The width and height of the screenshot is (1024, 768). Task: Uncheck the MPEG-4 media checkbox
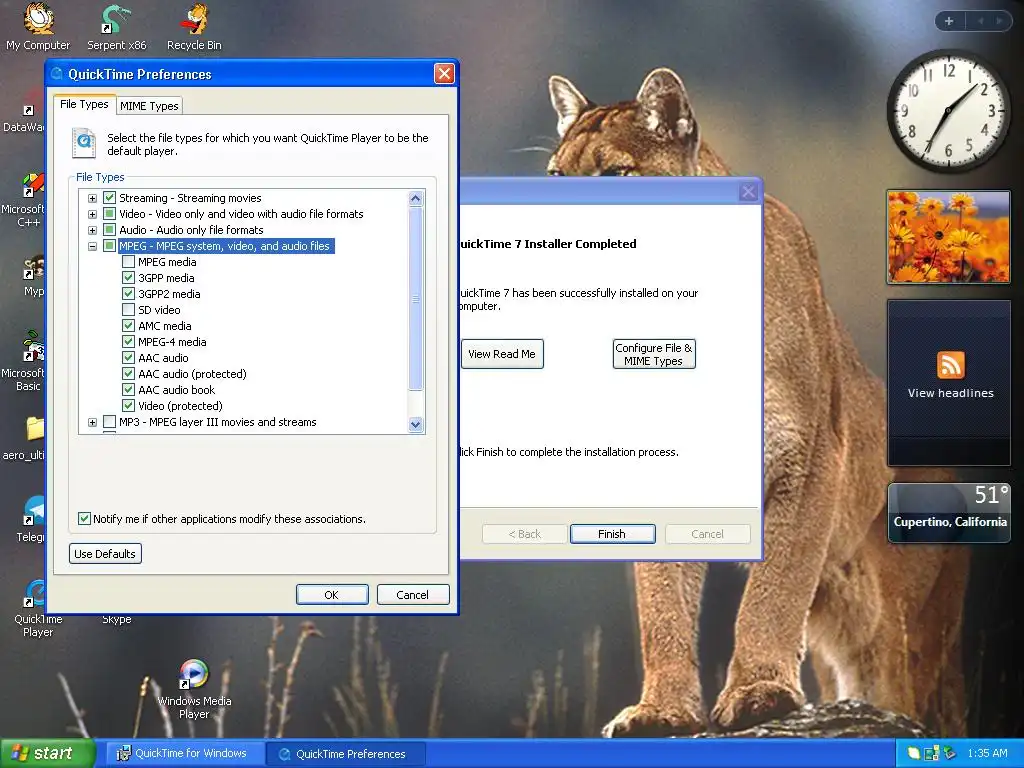click(129, 342)
